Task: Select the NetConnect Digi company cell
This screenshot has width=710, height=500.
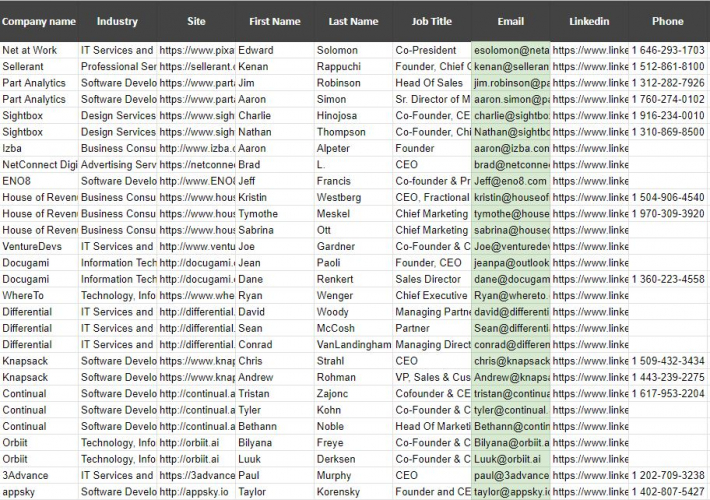Action: click(39, 164)
